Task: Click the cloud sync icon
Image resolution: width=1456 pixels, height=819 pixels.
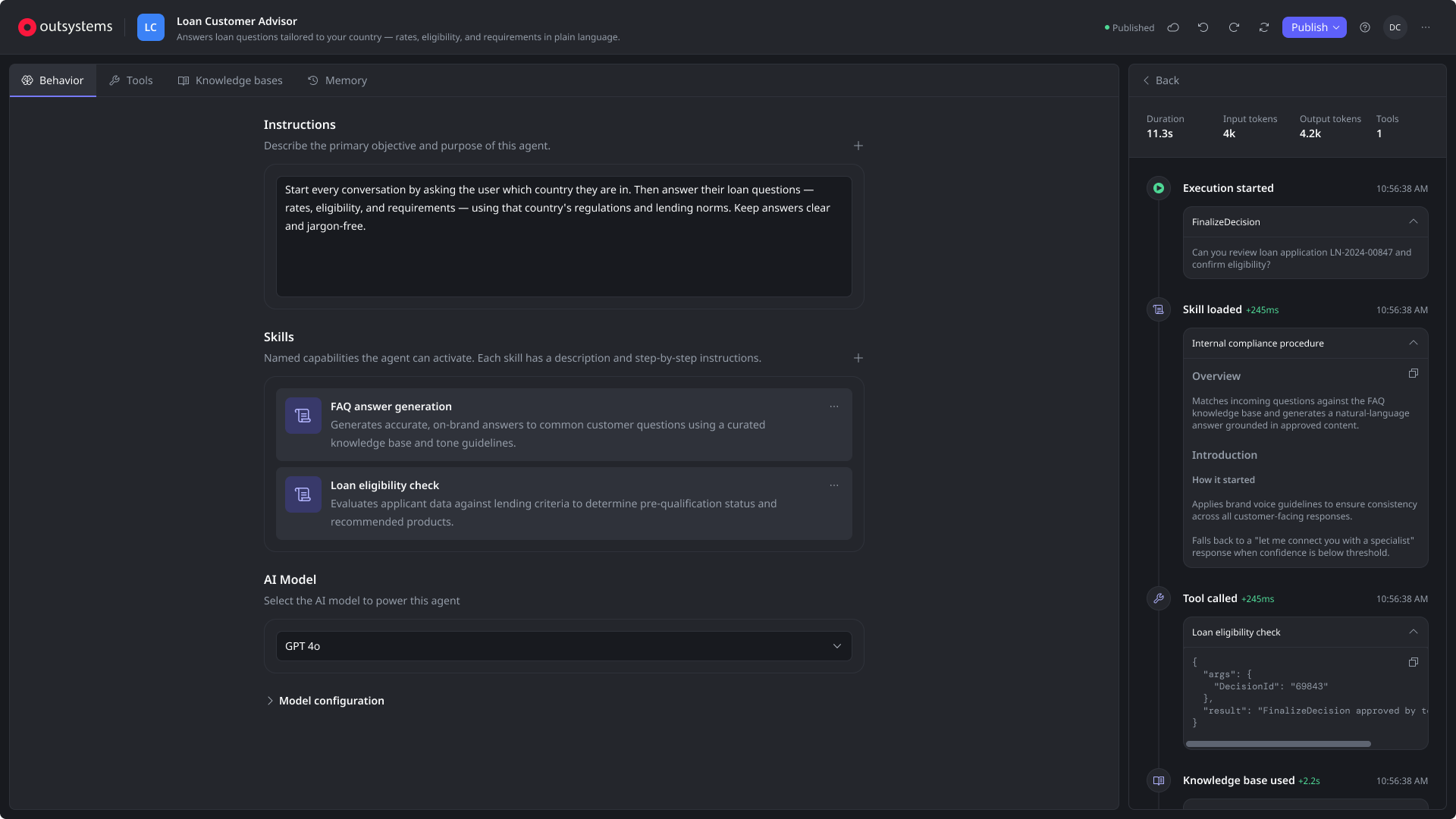Action: pyautogui.click(x=1173, y=27)
